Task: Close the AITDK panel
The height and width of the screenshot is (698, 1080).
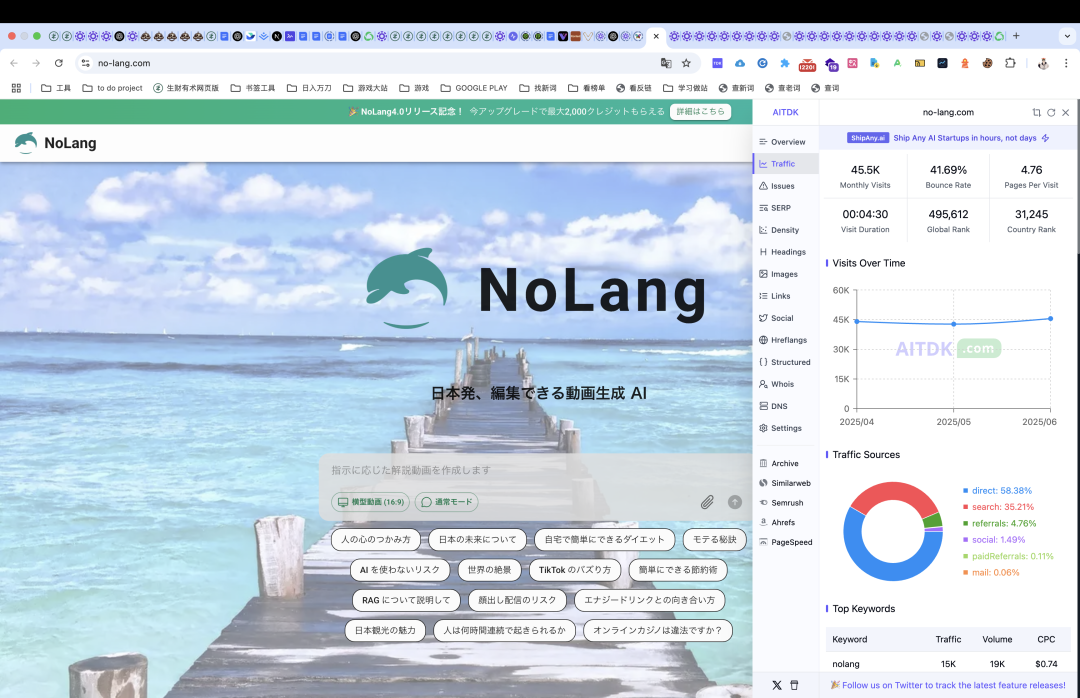Action: (1066, 112)
